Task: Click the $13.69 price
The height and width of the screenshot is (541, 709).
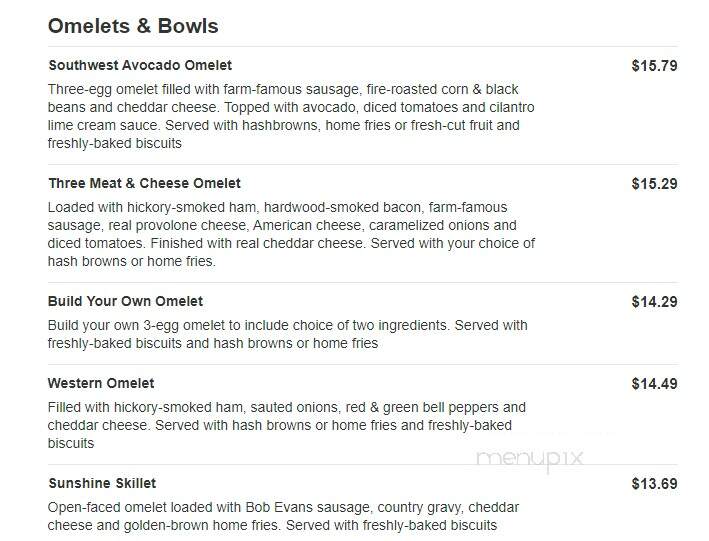Action: 654,484
